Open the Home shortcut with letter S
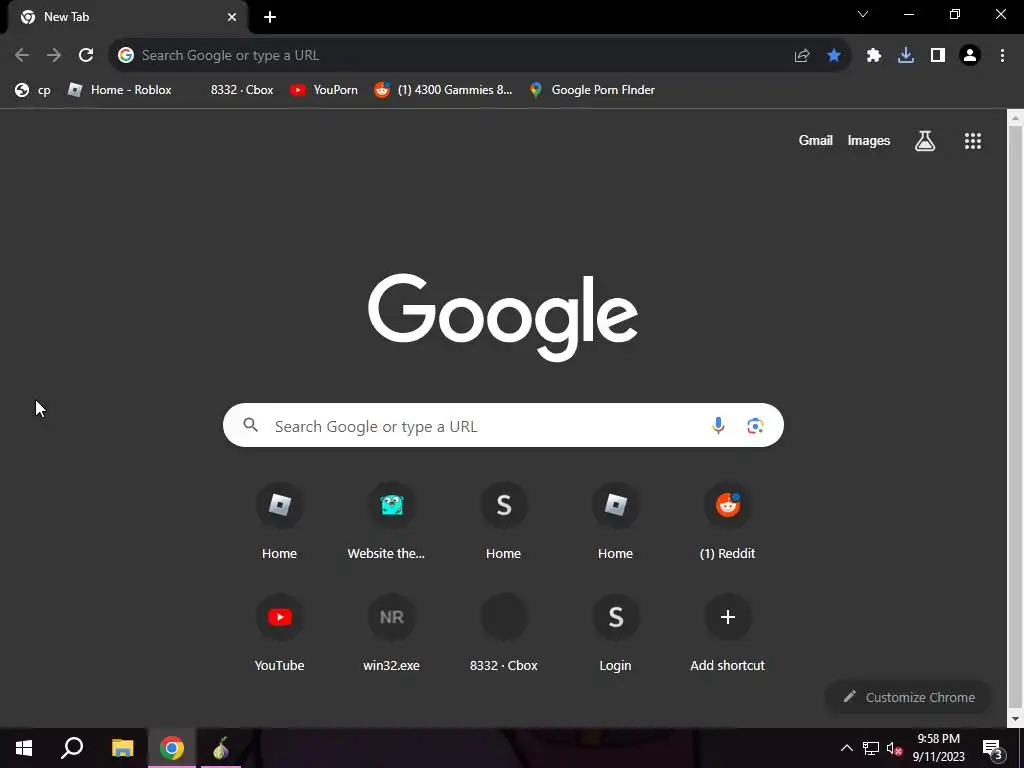 tap(504, 522)
